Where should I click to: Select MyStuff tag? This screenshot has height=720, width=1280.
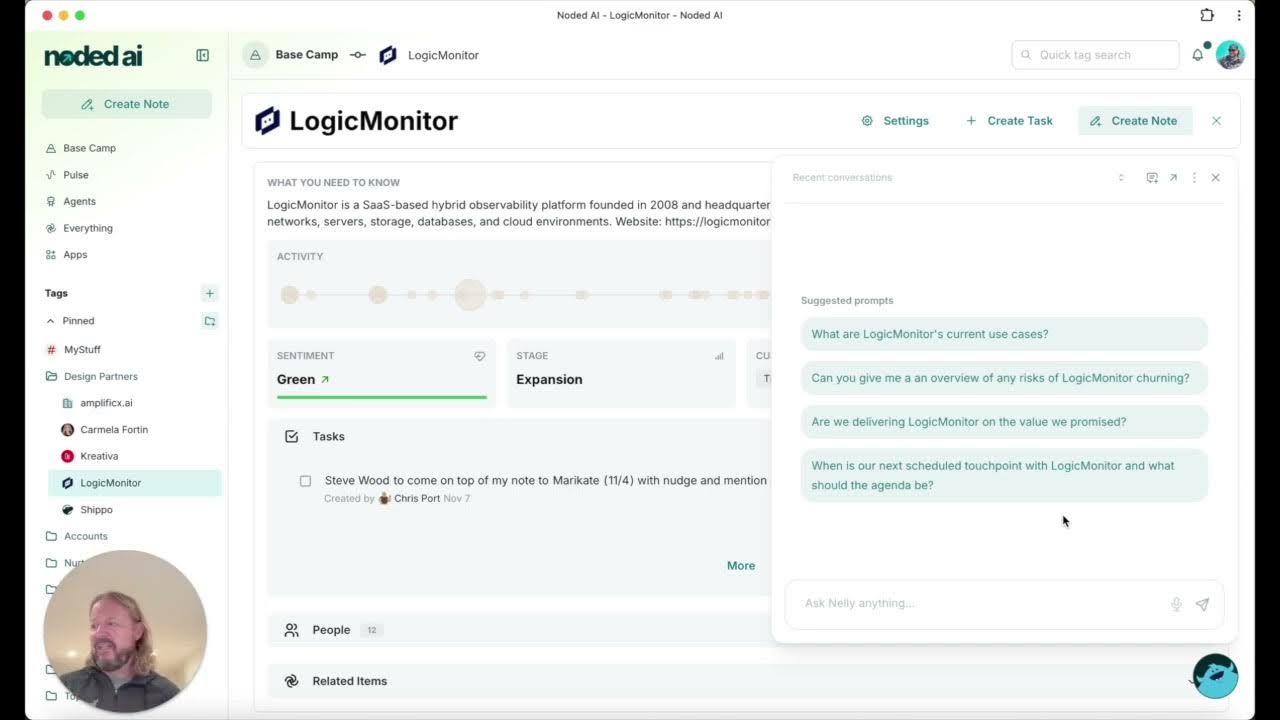tap(82, 350)
